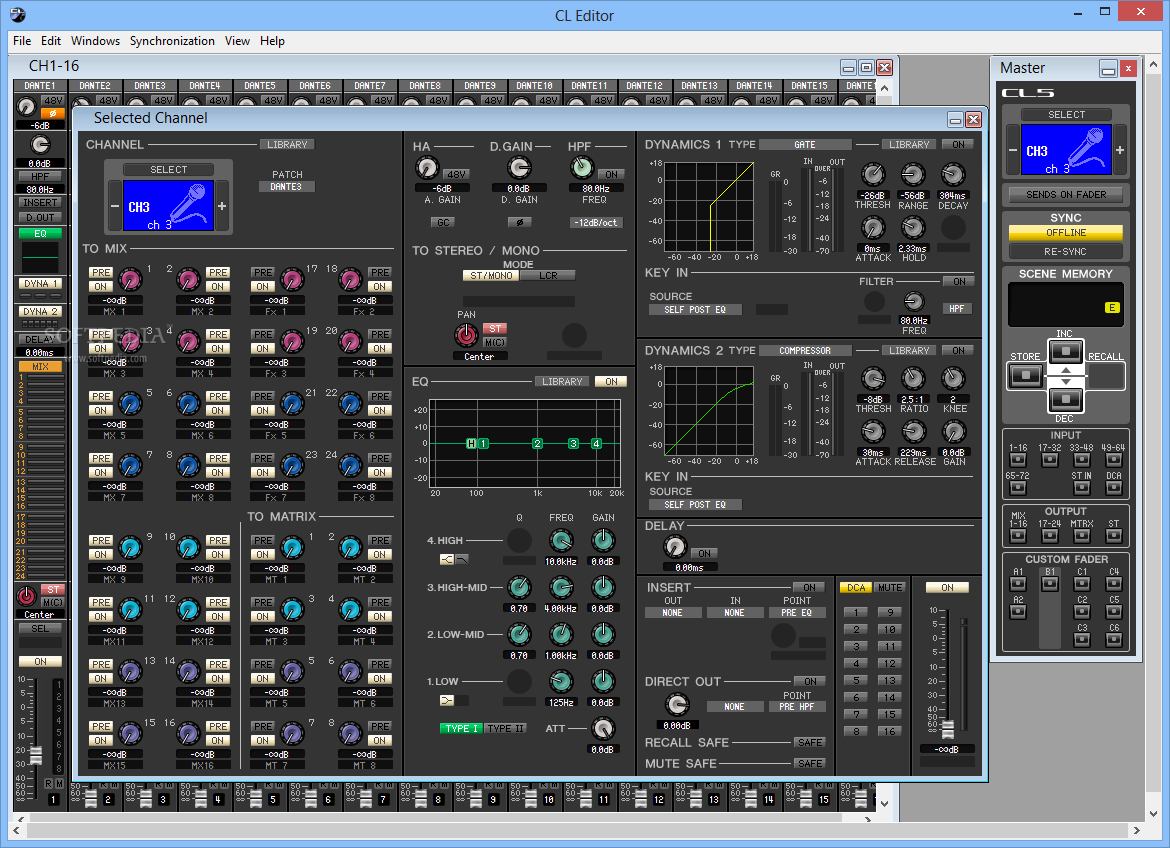Screen dimensions: 1170x848
Task: Click the HPF frequency knob
Action: pos(582,169)
